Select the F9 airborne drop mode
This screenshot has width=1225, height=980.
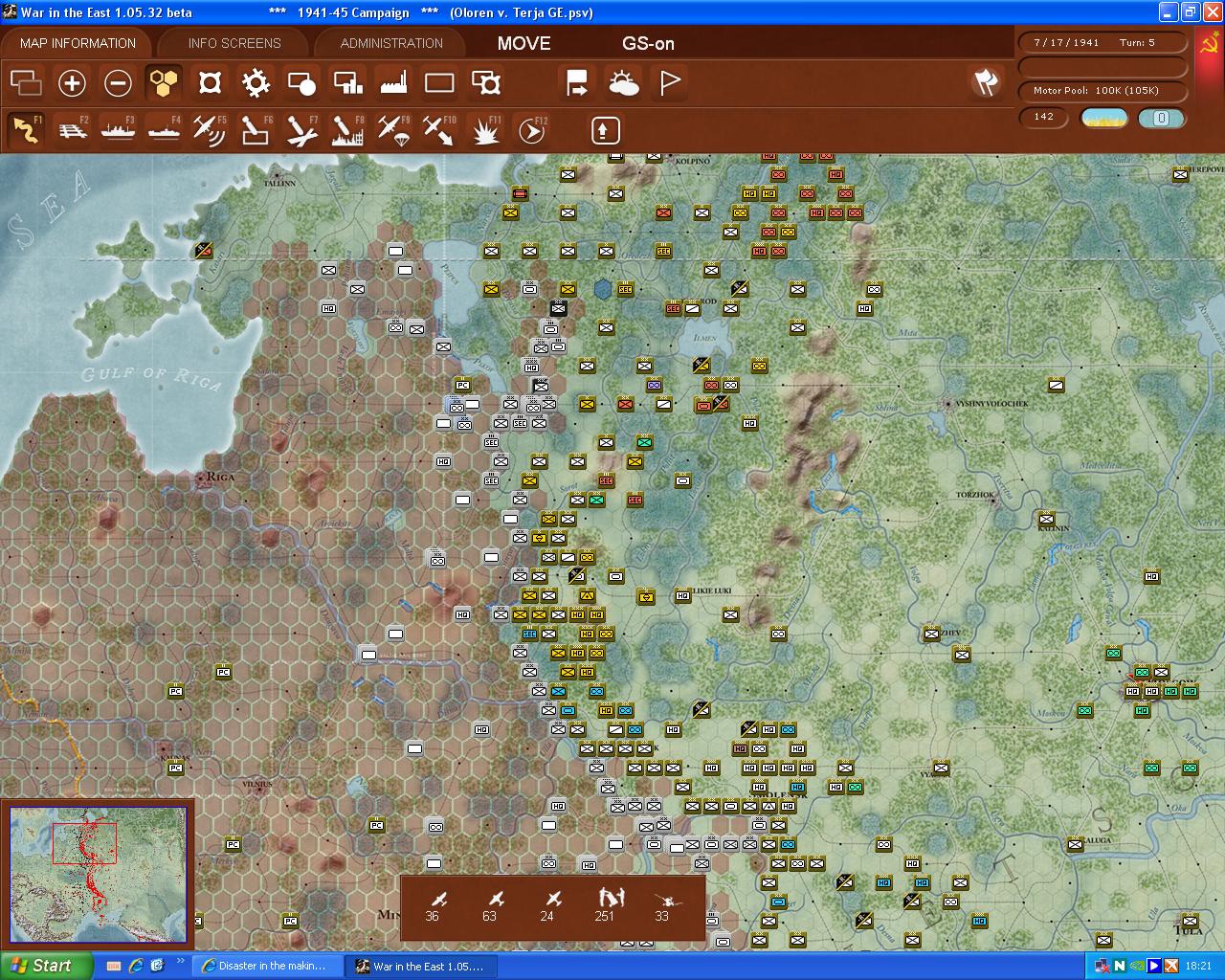[393, 129]
